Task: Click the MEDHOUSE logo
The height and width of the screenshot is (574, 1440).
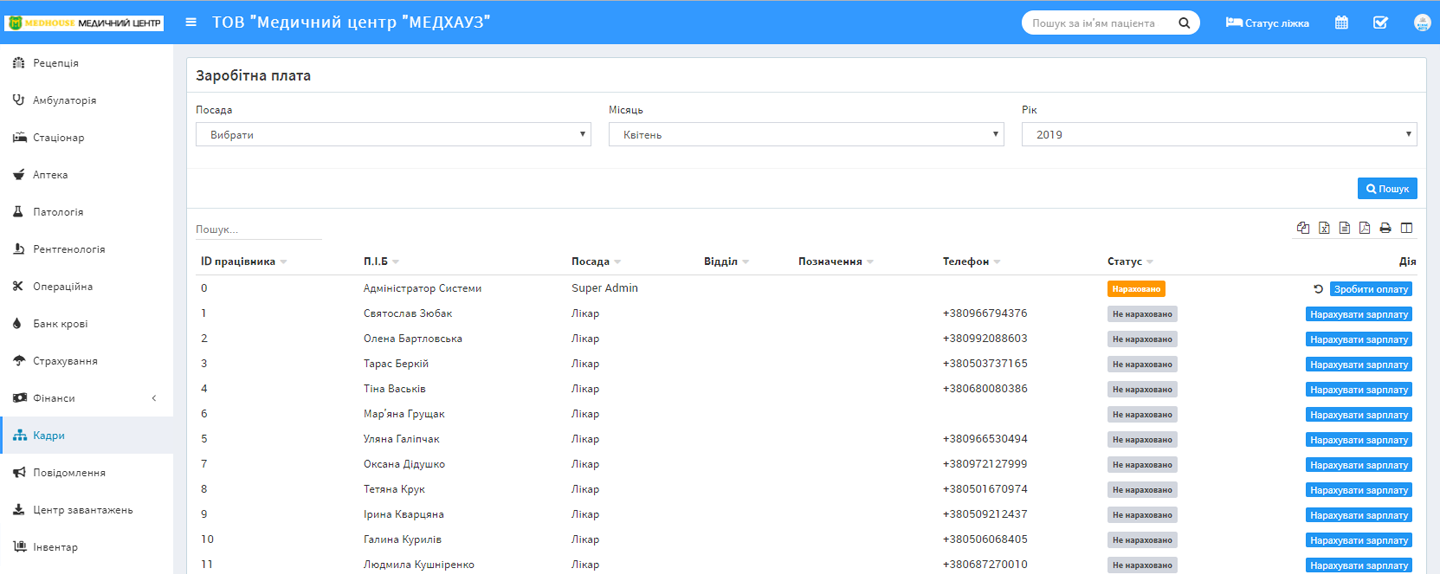Action: tap(84, 22)
